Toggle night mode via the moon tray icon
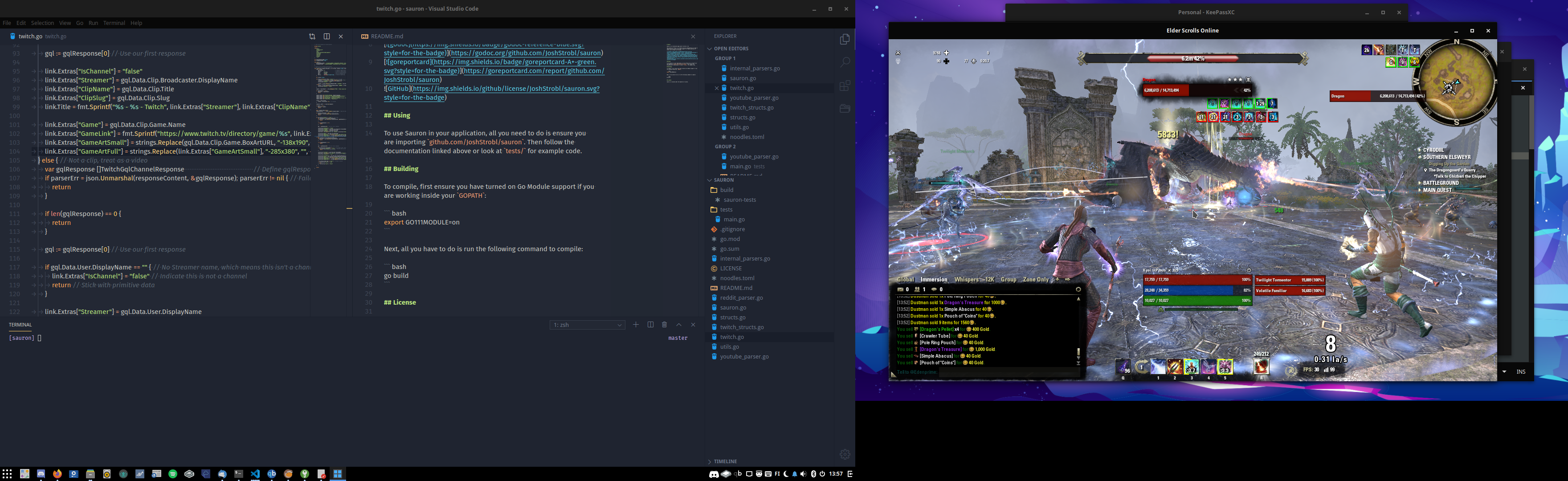The image size is (1568, 481). 786,474
